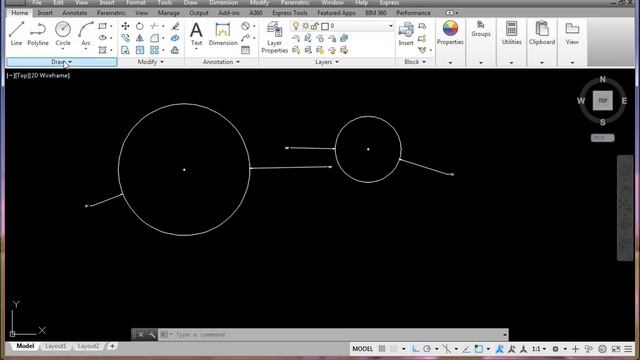Click the MODEL space button in status bar

362,349
